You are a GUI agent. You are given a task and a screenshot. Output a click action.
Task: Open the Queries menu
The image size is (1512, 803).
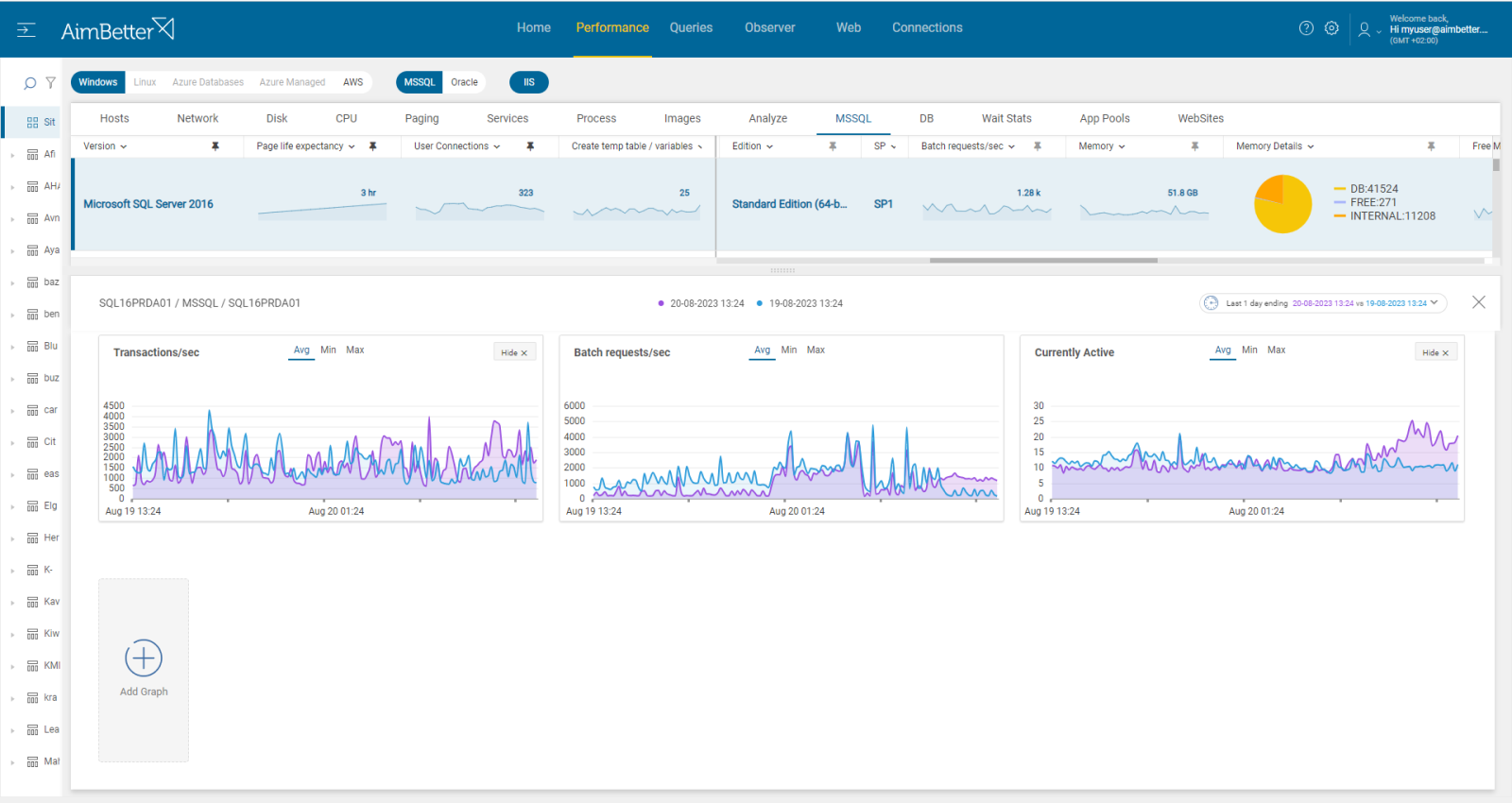[x=691, y=28]
